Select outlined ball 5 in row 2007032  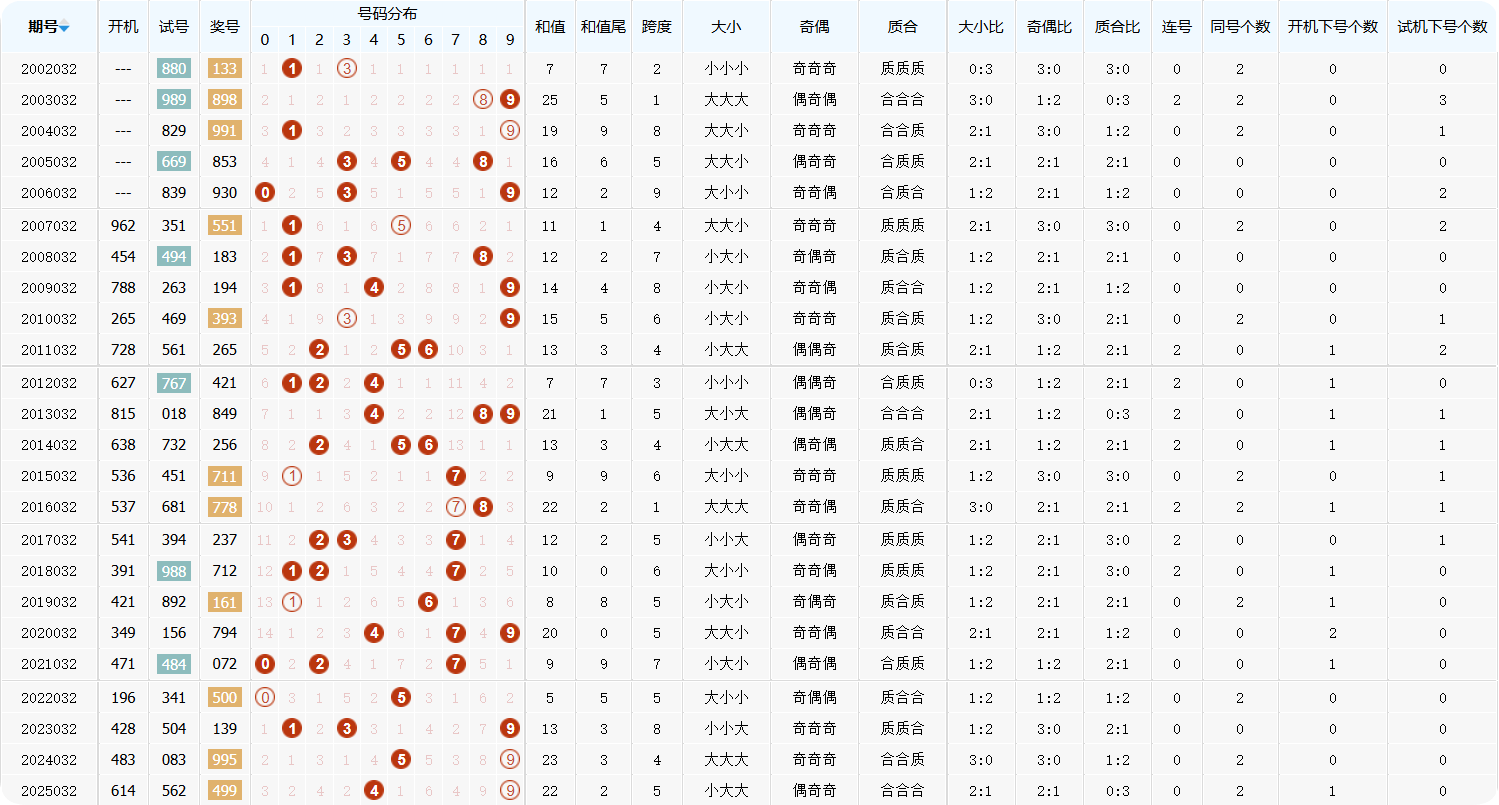pyautogui.click(x=401, y=226)
